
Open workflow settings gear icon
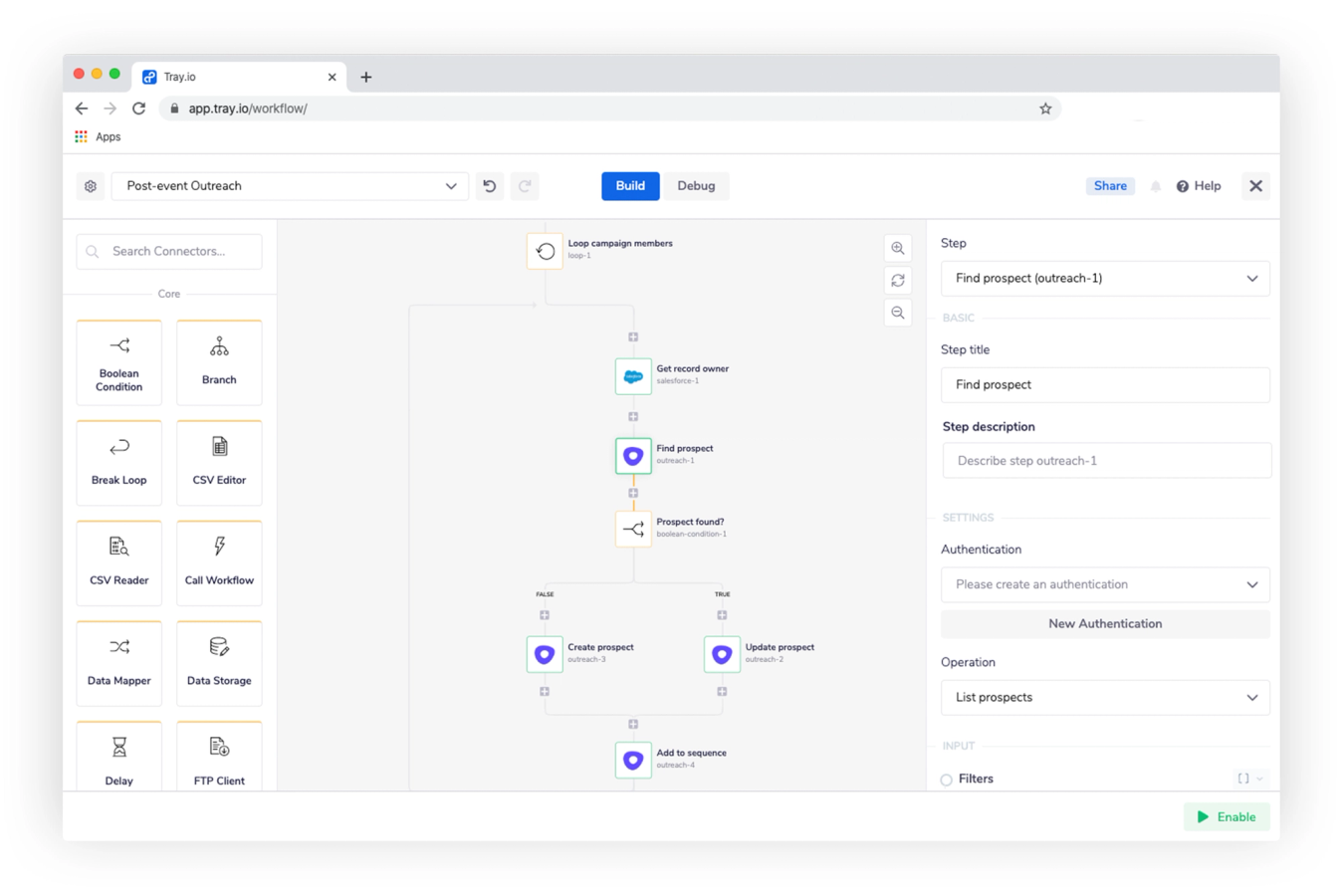click(91, 186)
